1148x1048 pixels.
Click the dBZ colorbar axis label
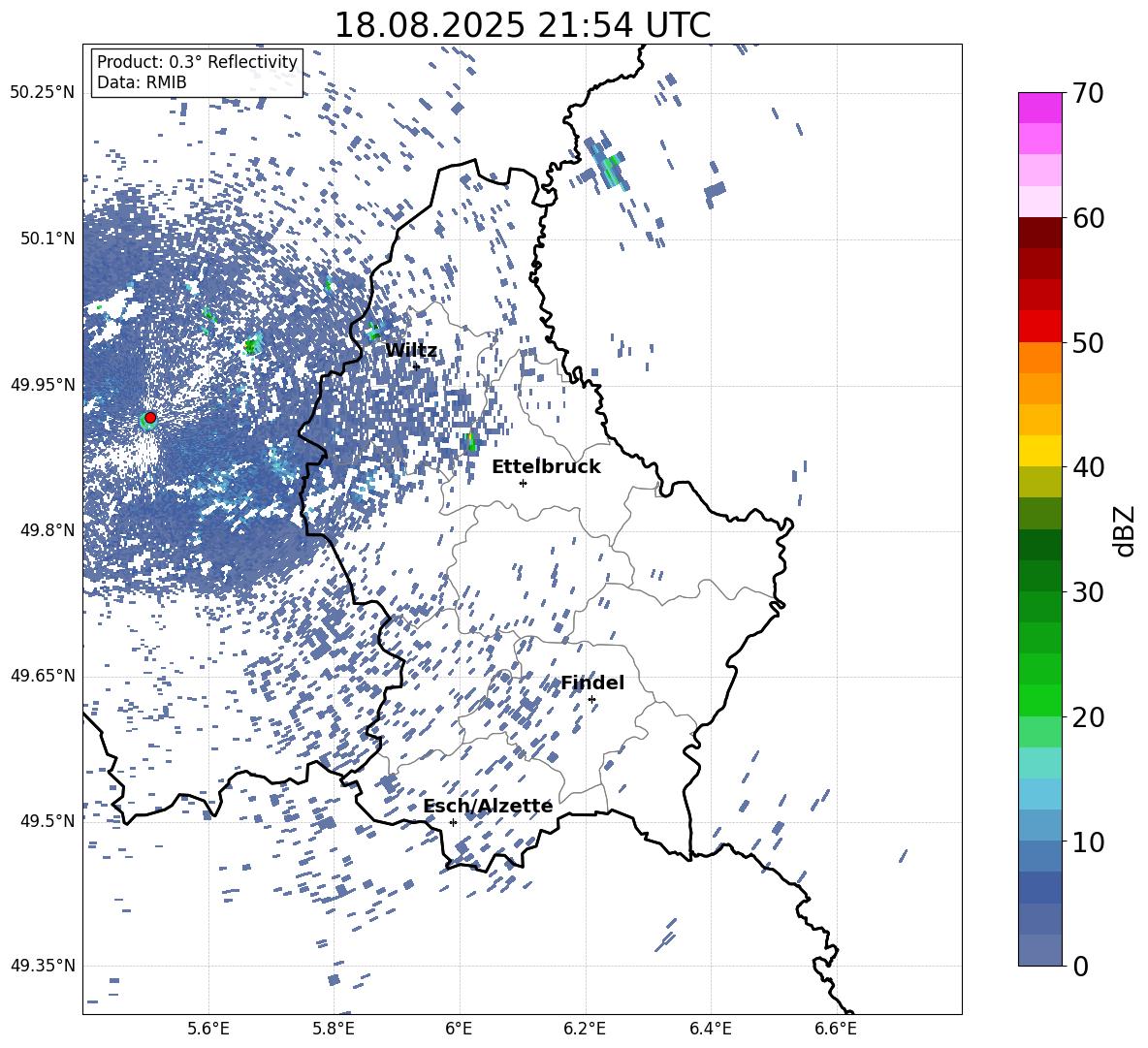[x=1125, y=530]
